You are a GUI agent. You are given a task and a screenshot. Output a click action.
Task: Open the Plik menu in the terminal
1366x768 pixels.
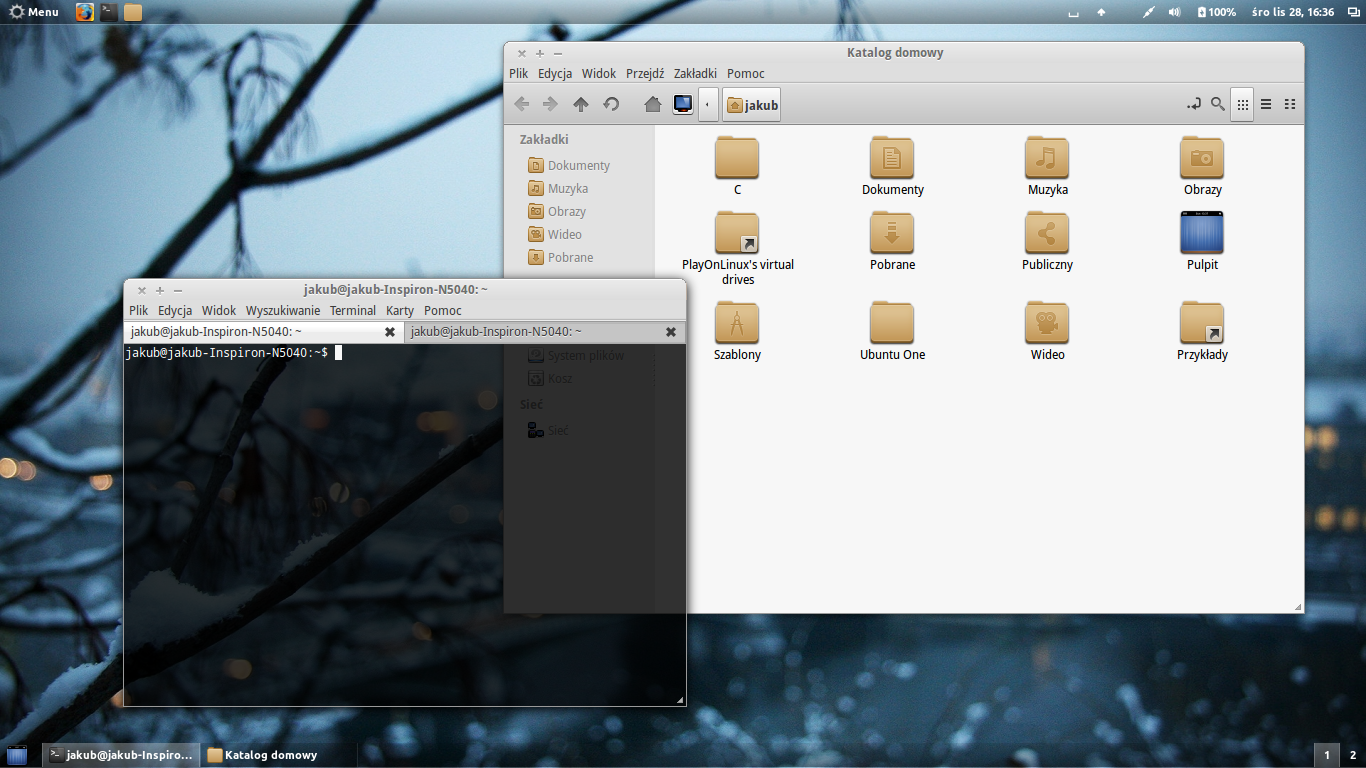click(x=138, y=311)
